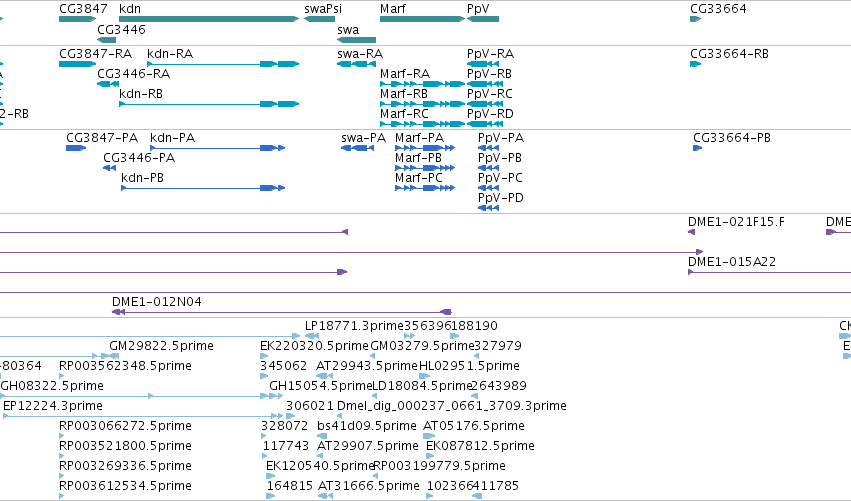Click the DME1-015A22 BAC label
The image size is (851, 501).
(x=732, y=262)
